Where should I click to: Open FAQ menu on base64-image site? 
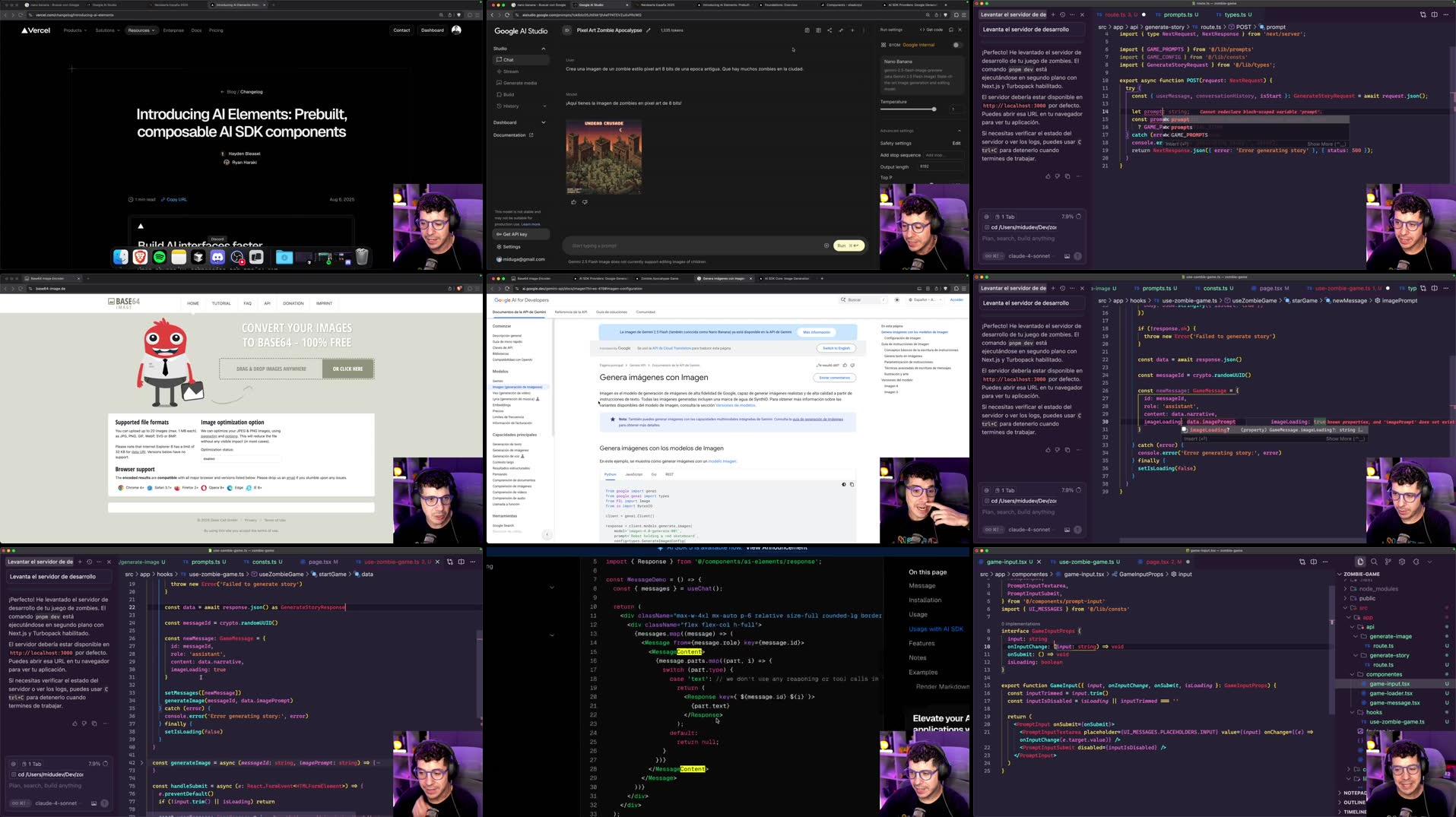click(247, 303)
